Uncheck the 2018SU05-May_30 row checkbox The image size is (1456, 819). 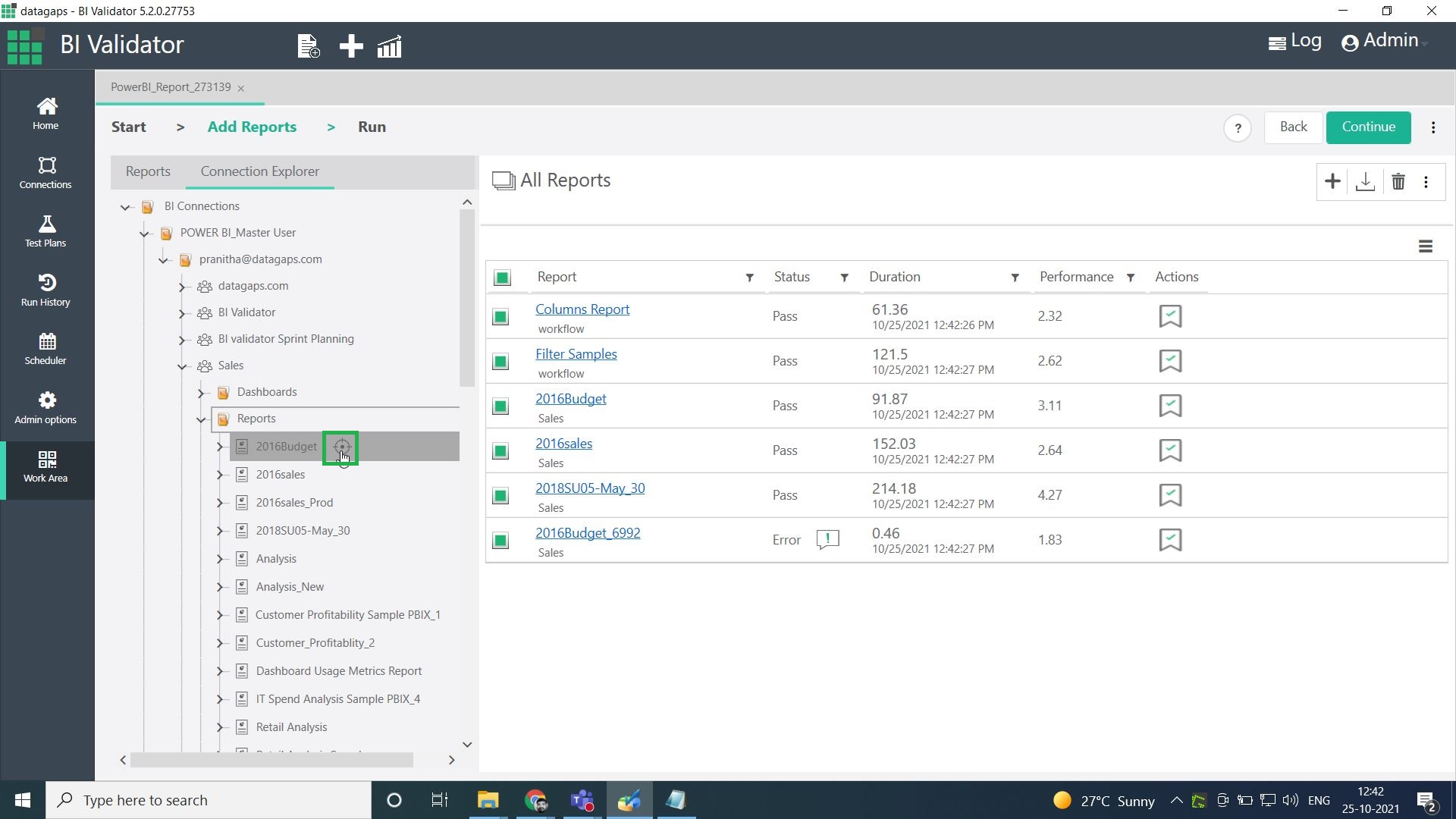pos(500,496)
